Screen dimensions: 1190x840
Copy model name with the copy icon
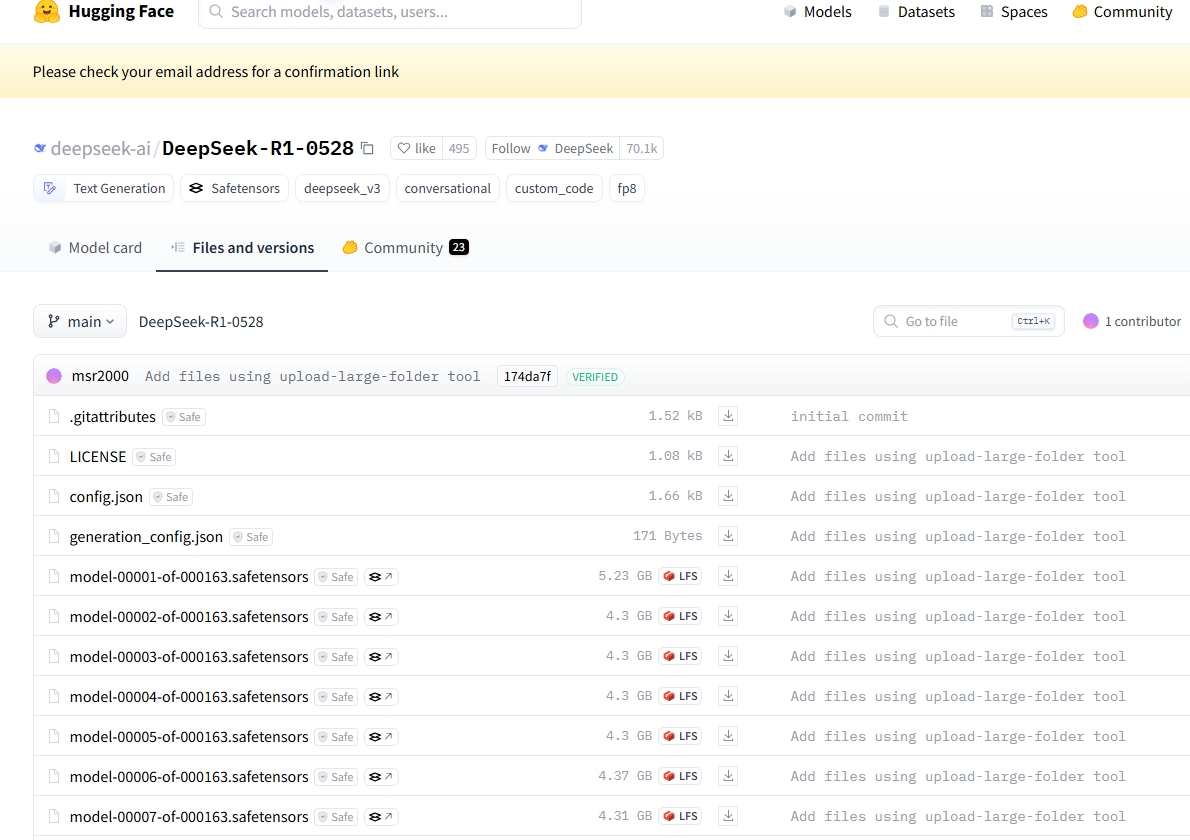367,149
